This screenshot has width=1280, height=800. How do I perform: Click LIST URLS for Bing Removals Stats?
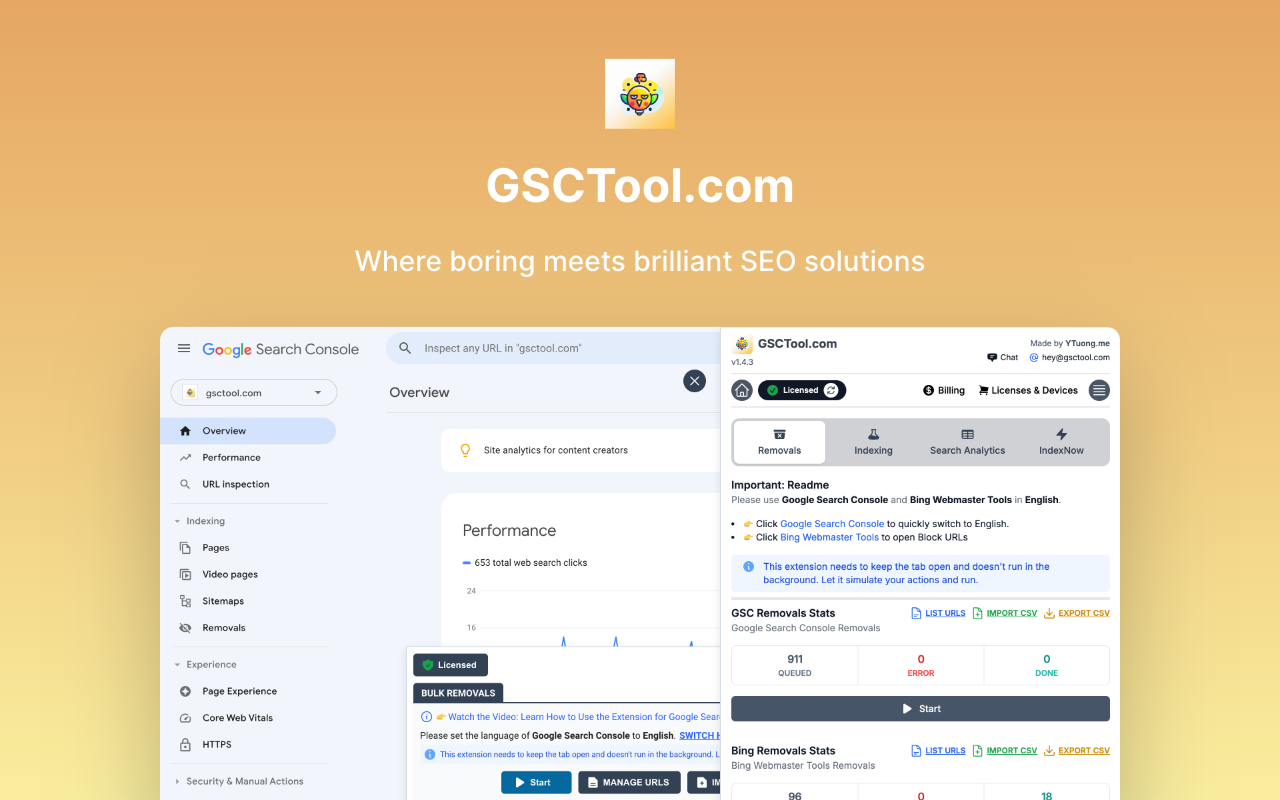tap(938, 750)
